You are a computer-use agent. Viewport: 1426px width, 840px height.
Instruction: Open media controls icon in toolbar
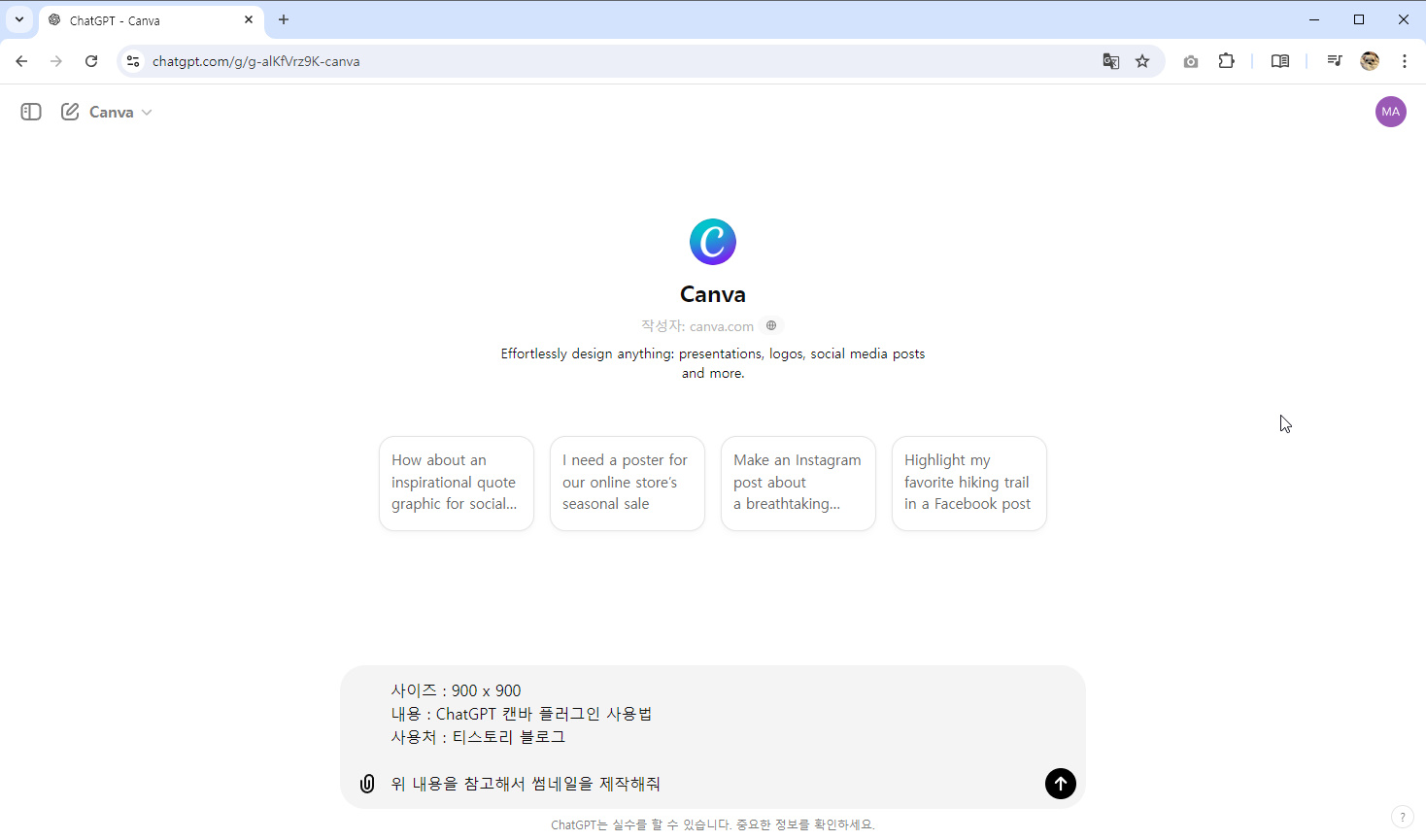(x=1335, y=61)
